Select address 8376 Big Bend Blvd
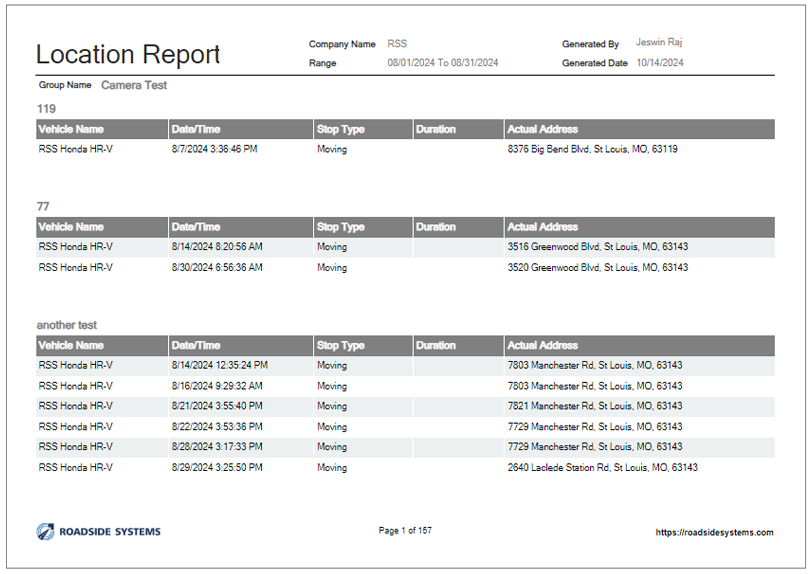The height and width of the screenshot is (574, 812). click(592, 149)
